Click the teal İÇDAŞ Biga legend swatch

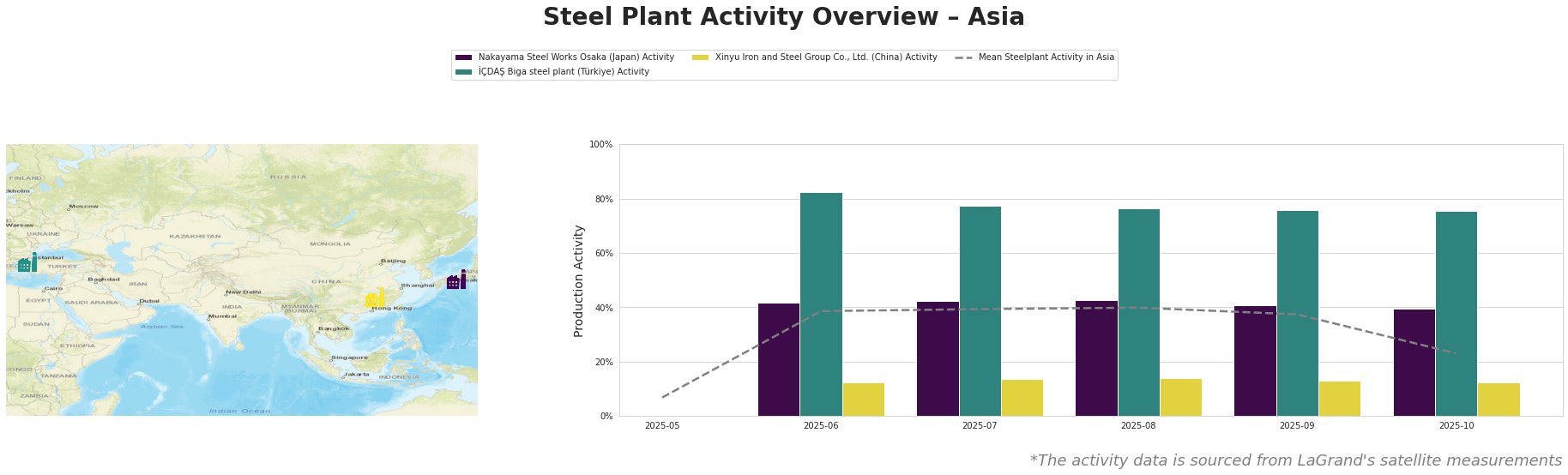pyautogui.click(x=463, y=72)
